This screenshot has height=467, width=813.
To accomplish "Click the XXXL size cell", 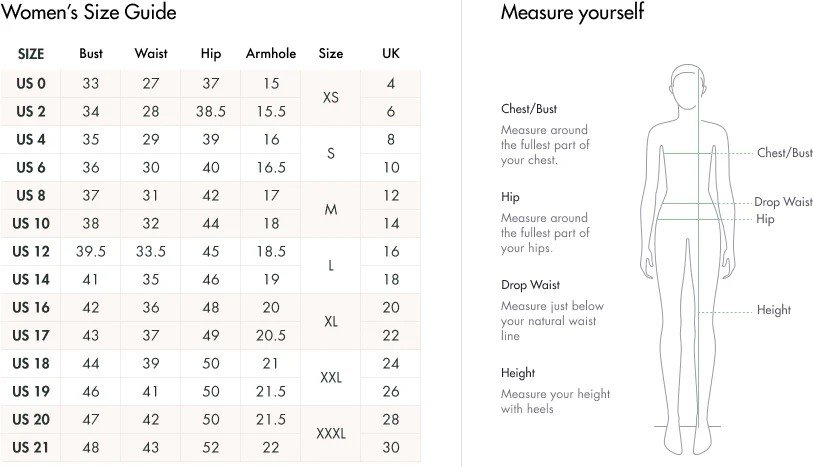I will (331, 434).
